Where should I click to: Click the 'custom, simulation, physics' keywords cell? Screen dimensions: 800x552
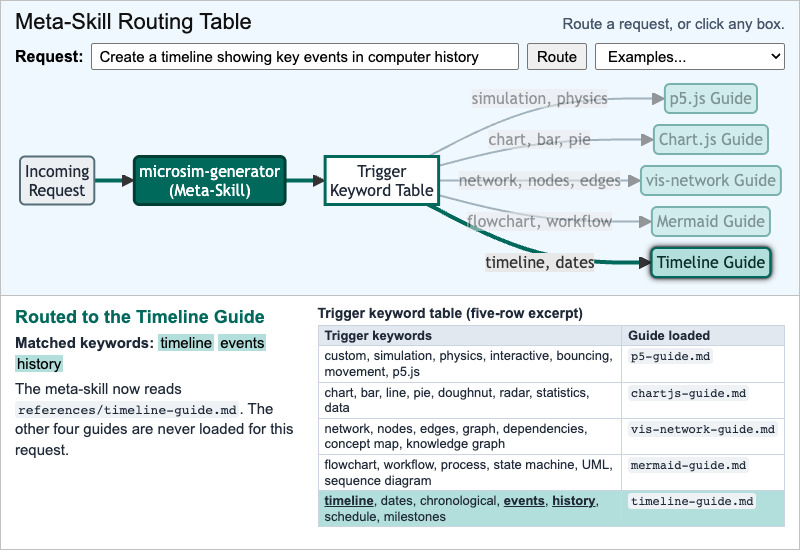click(469, 364)
